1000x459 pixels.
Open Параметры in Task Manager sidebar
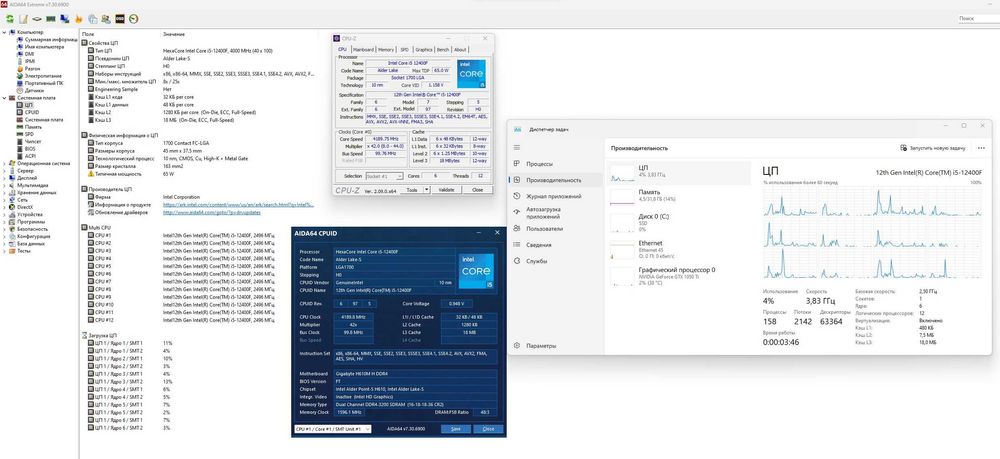click(555, 346)
